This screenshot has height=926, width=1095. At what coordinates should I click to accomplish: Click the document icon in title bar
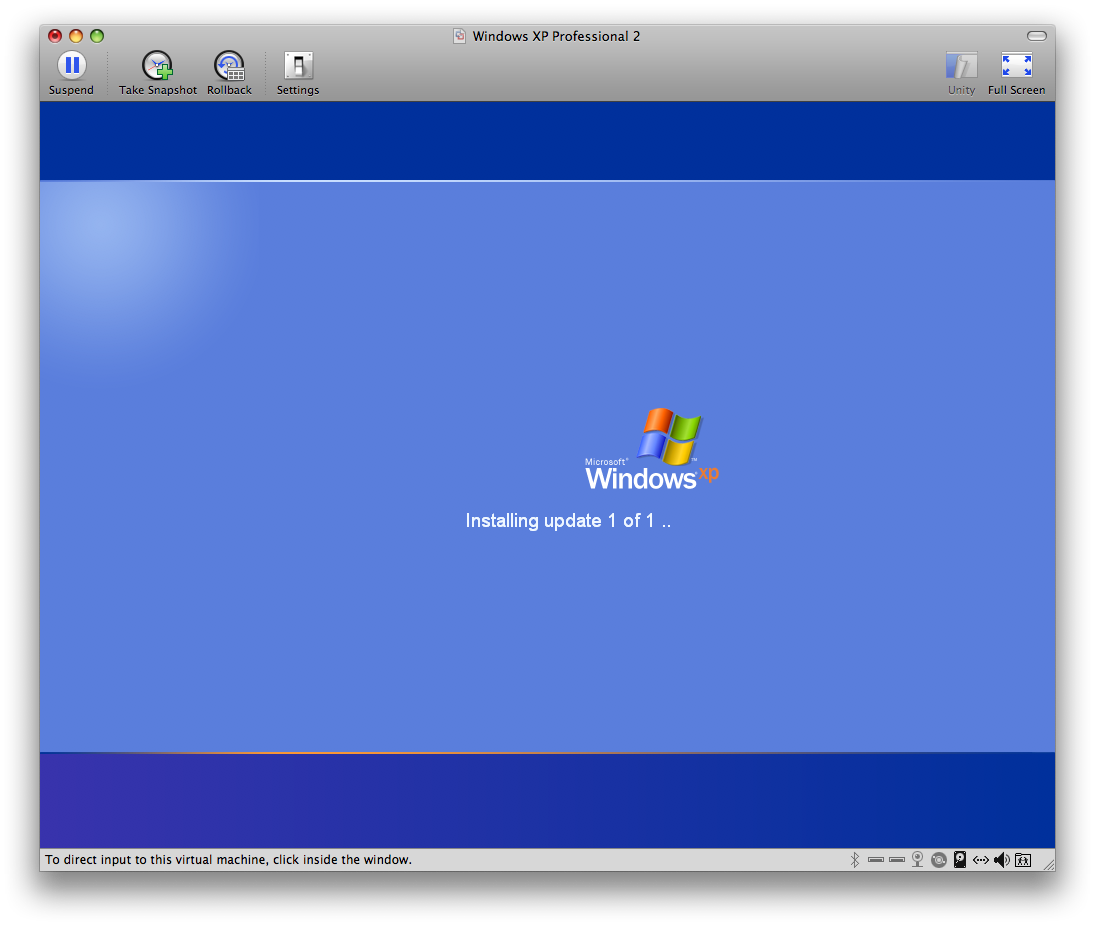(459, 36)
